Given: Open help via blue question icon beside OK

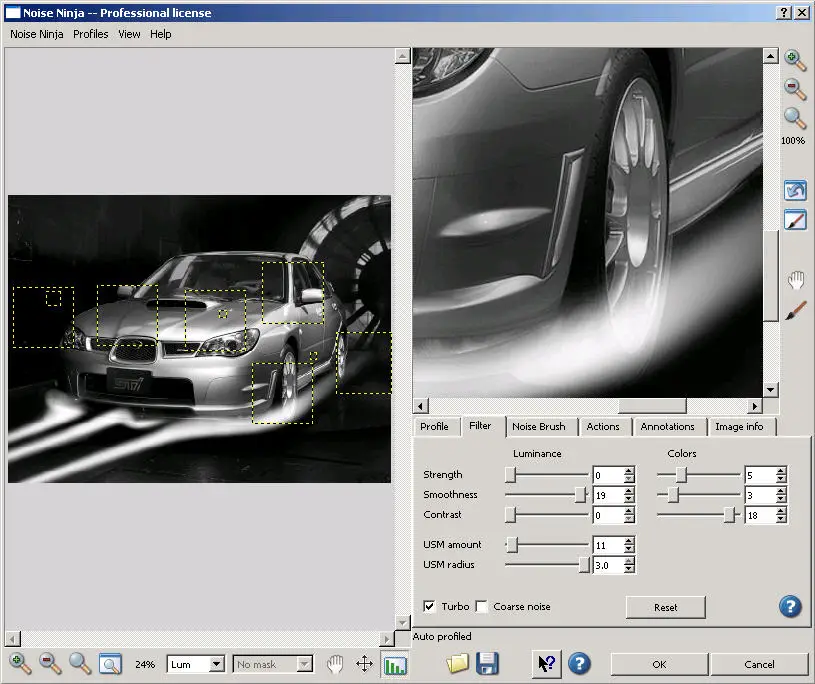Looking at the screenshot, I should tap(579, 664).
